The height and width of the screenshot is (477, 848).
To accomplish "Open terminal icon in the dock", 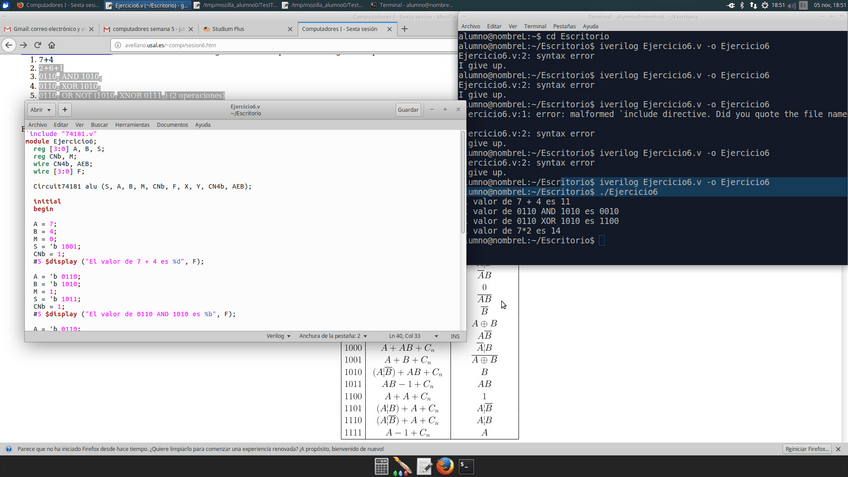I will (x=466, y=466).
